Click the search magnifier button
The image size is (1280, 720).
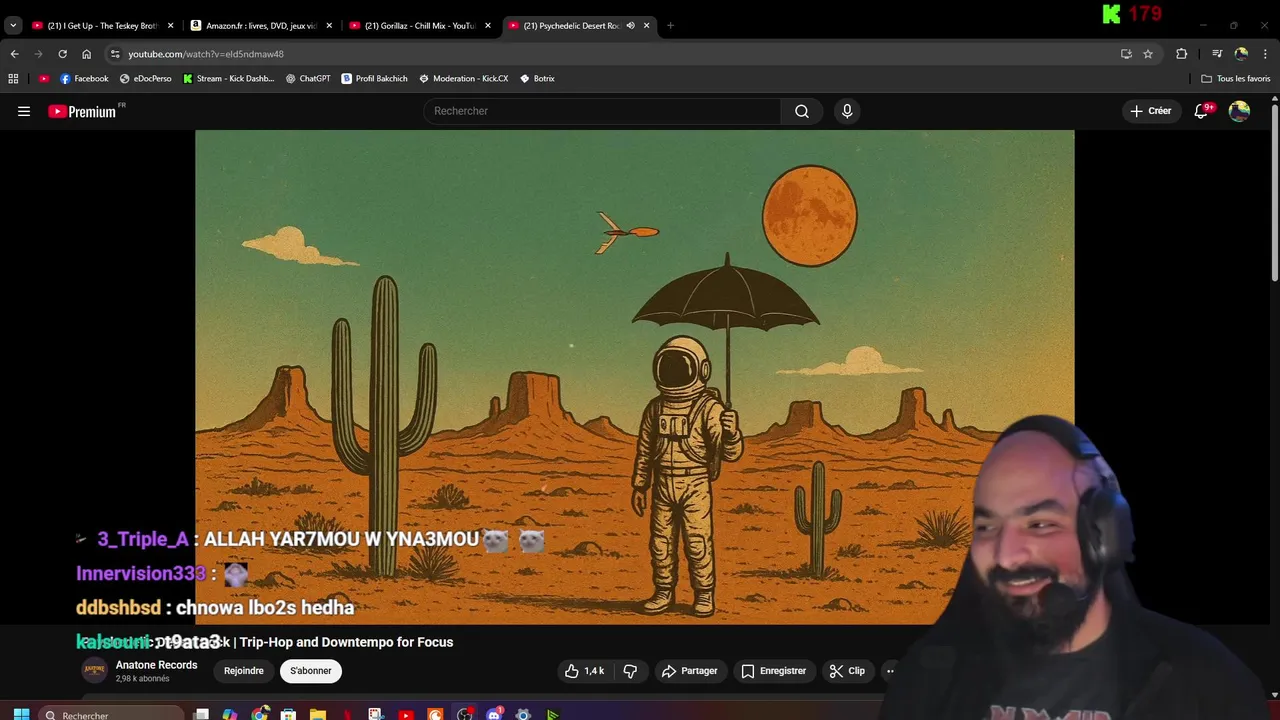click(x=802, y=111)
